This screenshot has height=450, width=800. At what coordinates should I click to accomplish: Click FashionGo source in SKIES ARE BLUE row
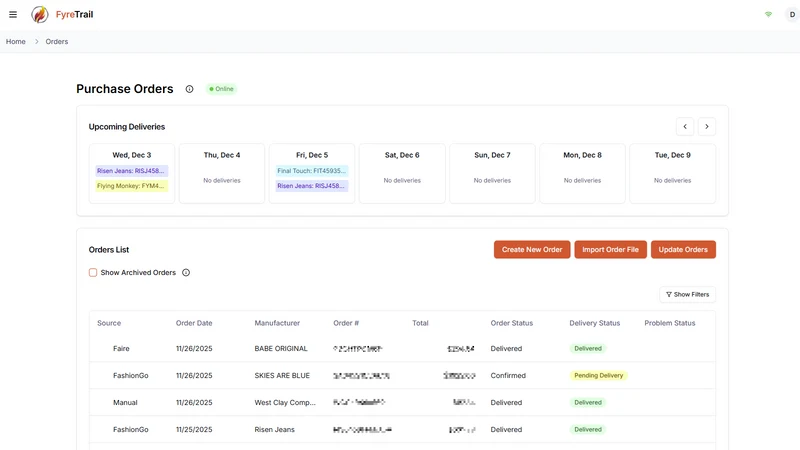click(x=131, y=376)
